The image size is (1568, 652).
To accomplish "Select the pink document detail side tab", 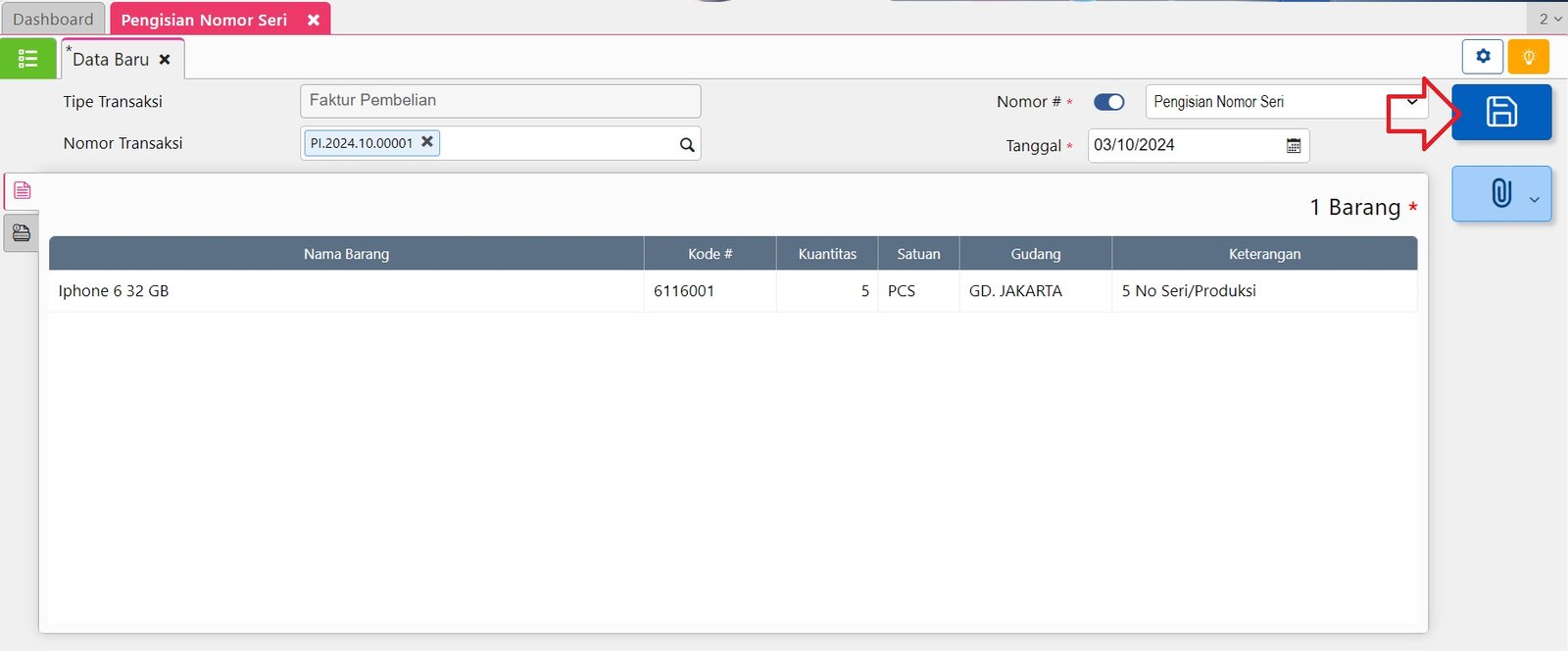I will [x=22, y=190].
